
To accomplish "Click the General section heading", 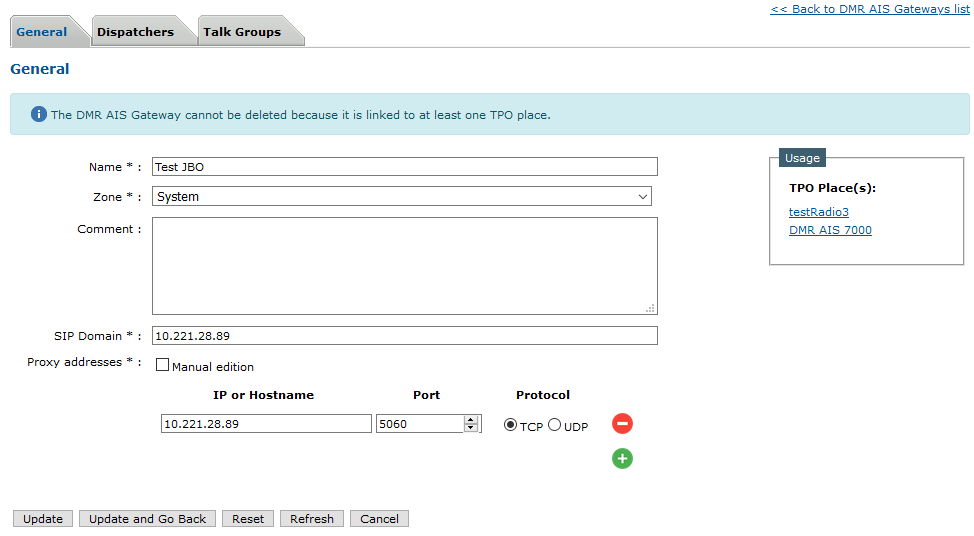I will pyautogui.click(x=40, y=69).
